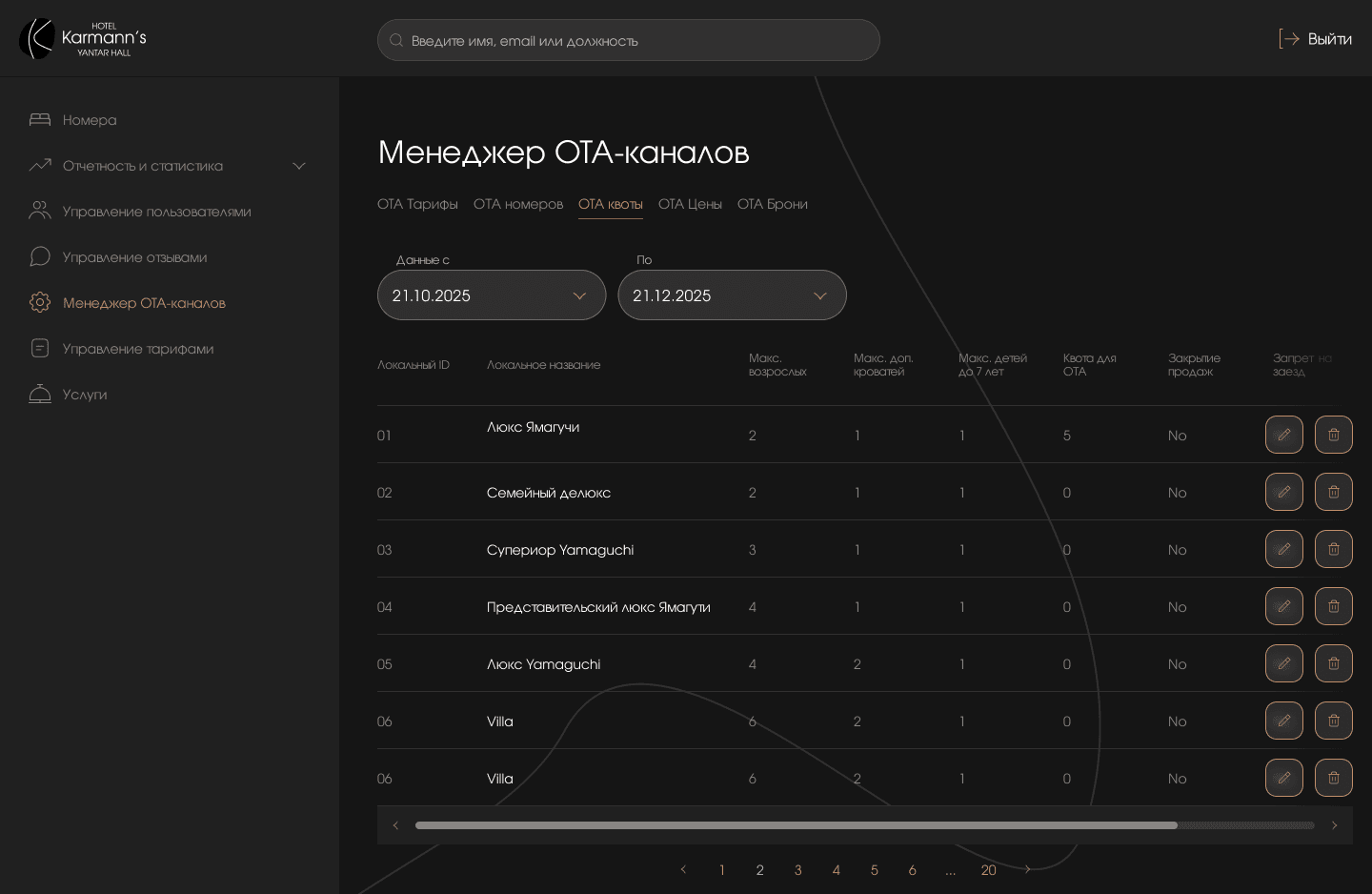Switch to the ОТА Тарифы tab
The image size is (1372, 894).
tap(417, 204)
